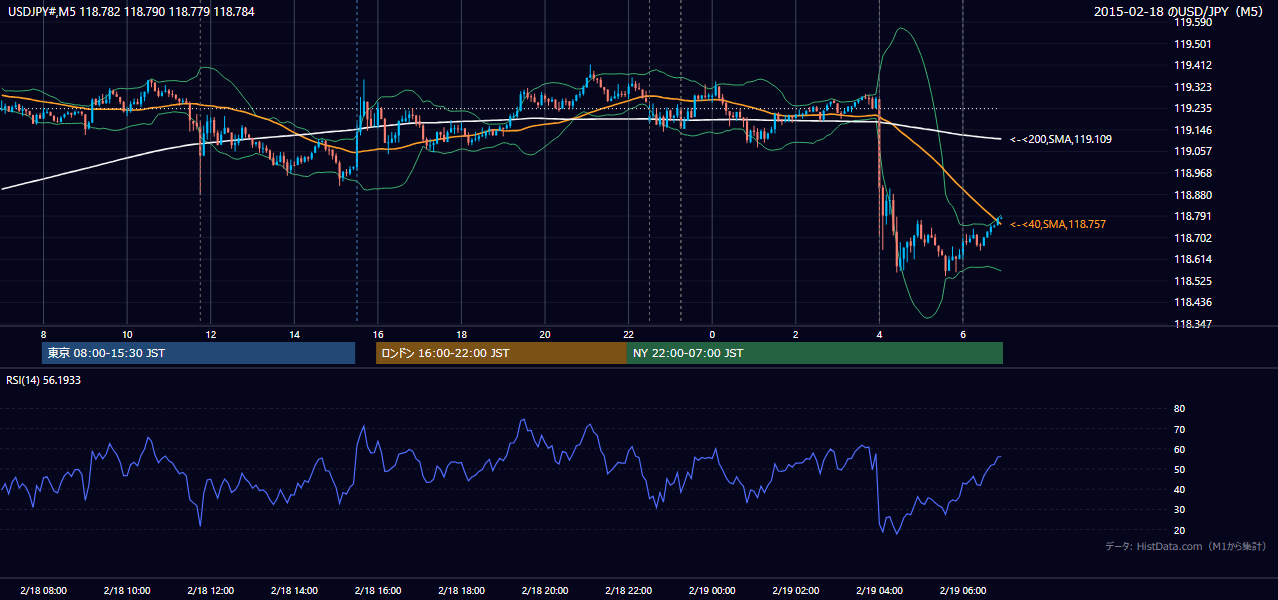The width and height of the screenshot is (1278, 600).
Task: Click the 119.590 price axis value
Action: (x=1194, y=22)
